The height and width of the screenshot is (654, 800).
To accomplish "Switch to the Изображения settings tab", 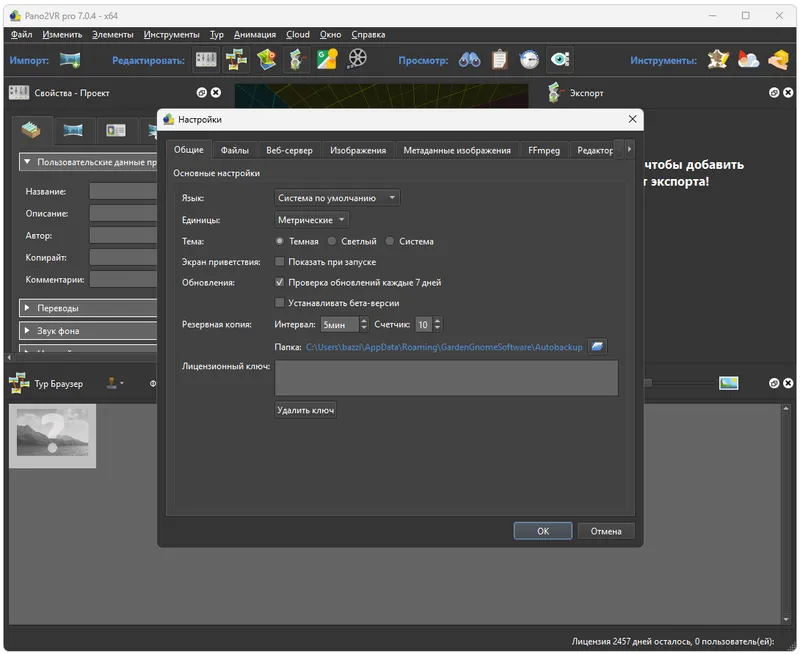I will pos(358,150).
